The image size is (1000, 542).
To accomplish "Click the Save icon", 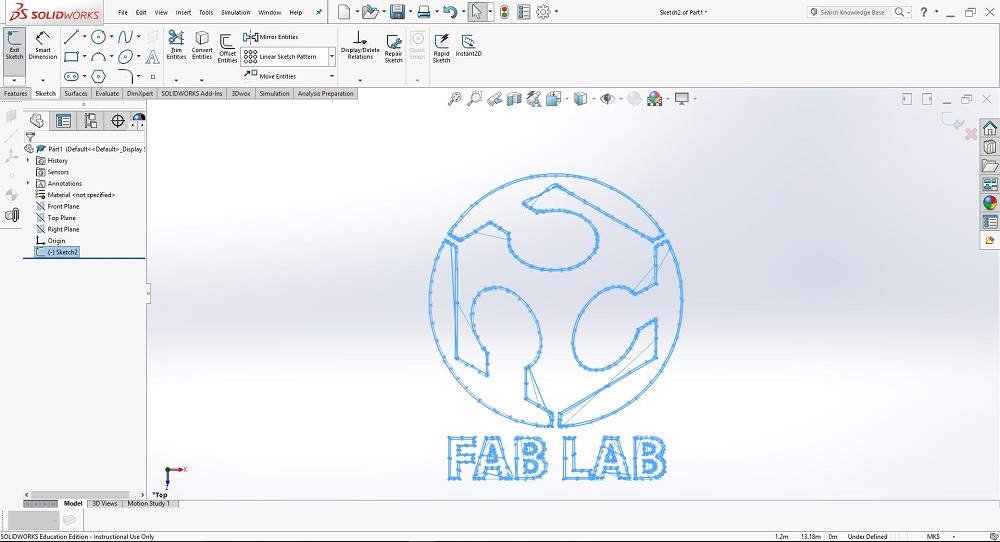I will (397, 11).
